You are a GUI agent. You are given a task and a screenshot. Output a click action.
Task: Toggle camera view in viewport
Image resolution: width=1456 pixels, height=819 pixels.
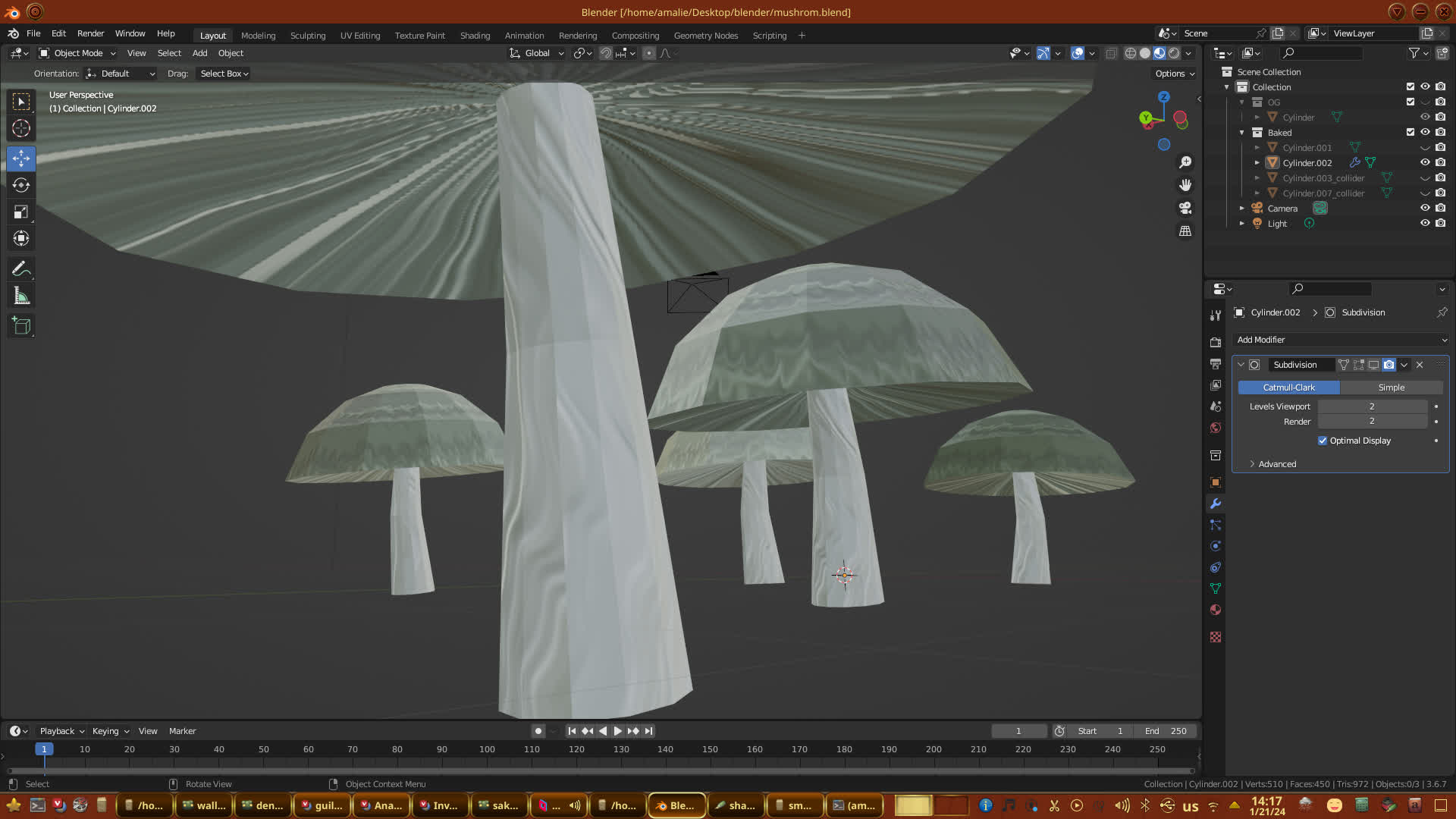click(x=1185, y=208)
